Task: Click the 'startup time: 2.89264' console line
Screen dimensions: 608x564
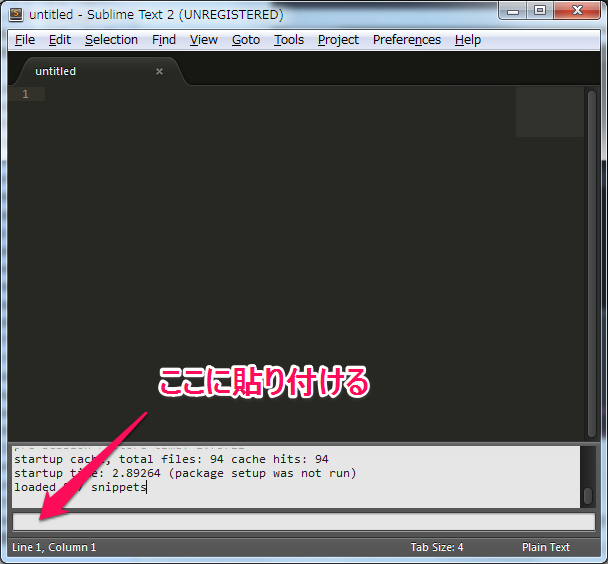Action: pos(185,473)
